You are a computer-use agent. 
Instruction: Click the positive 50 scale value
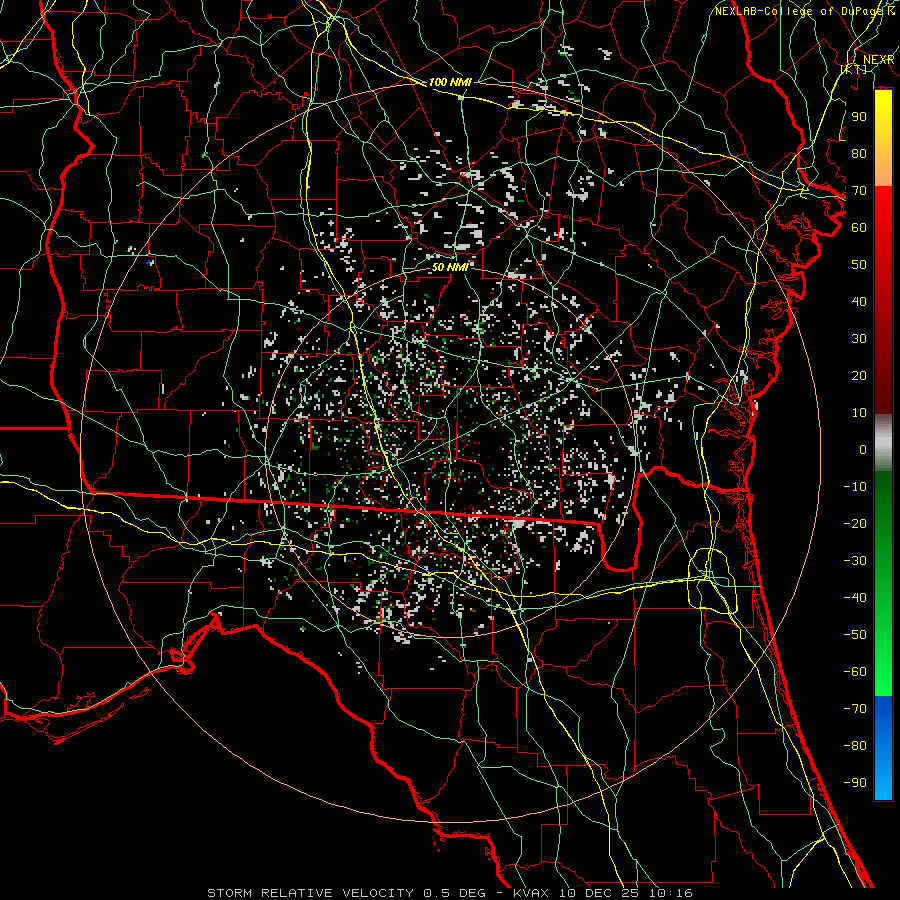click(x=859, y=265)
